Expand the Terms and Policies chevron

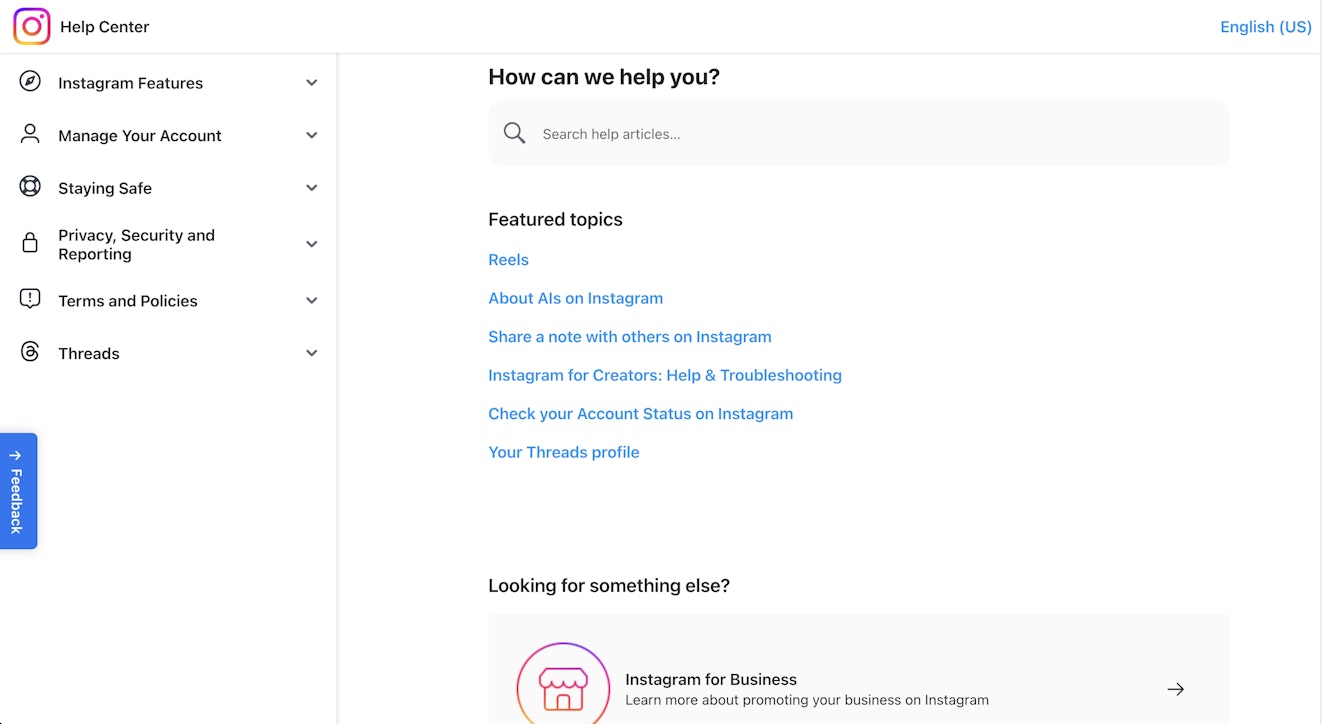312,301
